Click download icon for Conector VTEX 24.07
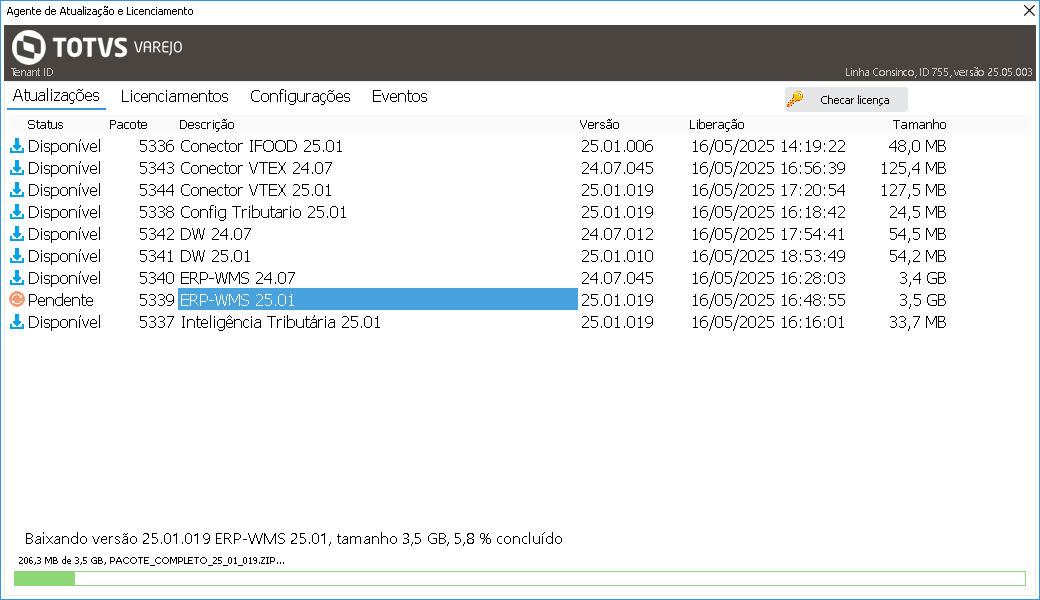 [17, 168]
